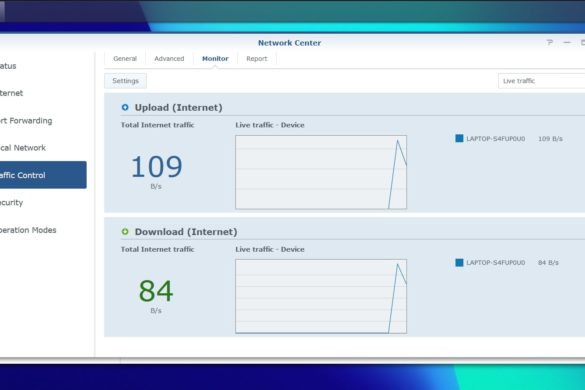Open the Report tab

(257, 59)
